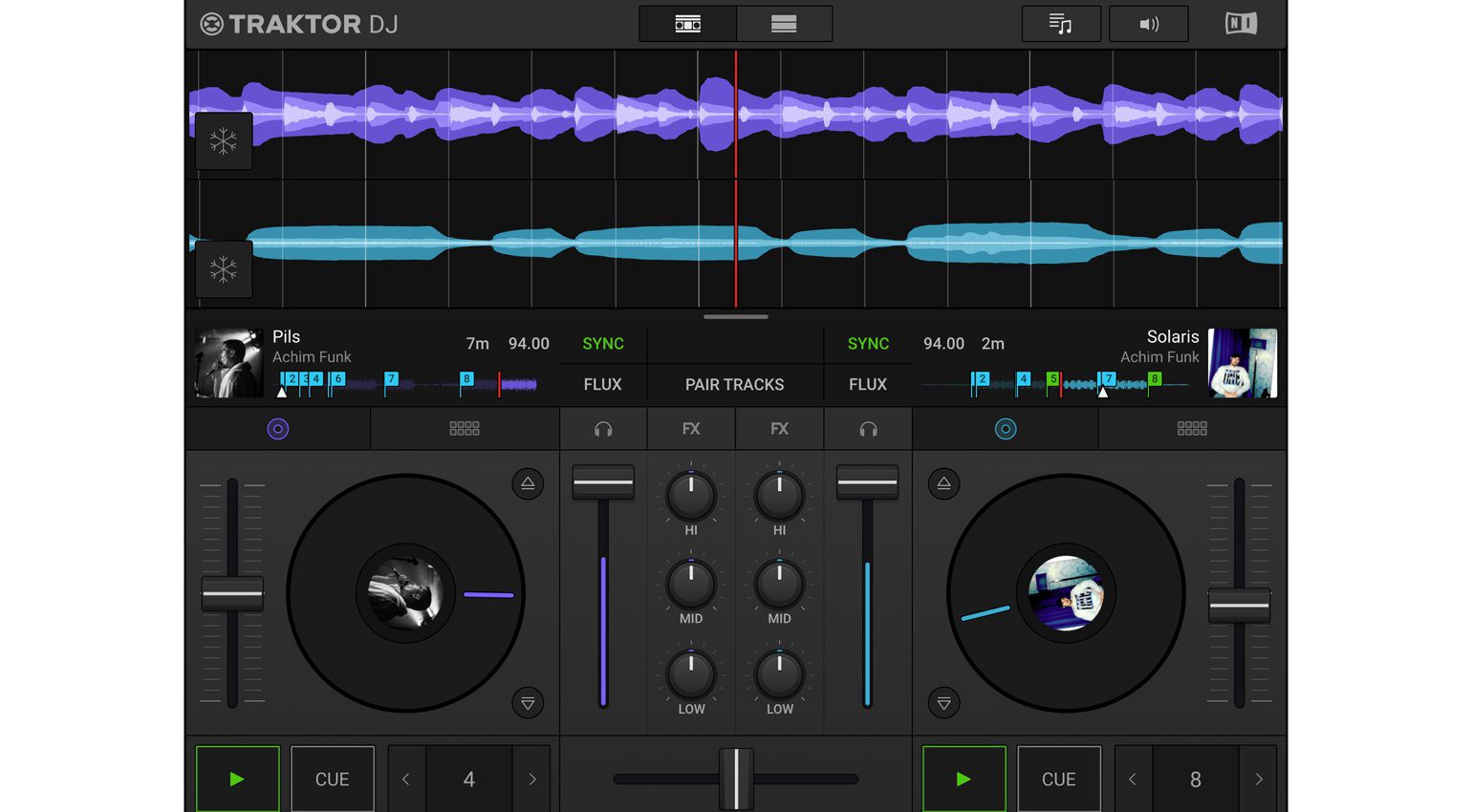The height and width of the screenshot is (812, 1472).
Task: Click the PAIR TRACKS button
Action: click(x=734, y=384)
